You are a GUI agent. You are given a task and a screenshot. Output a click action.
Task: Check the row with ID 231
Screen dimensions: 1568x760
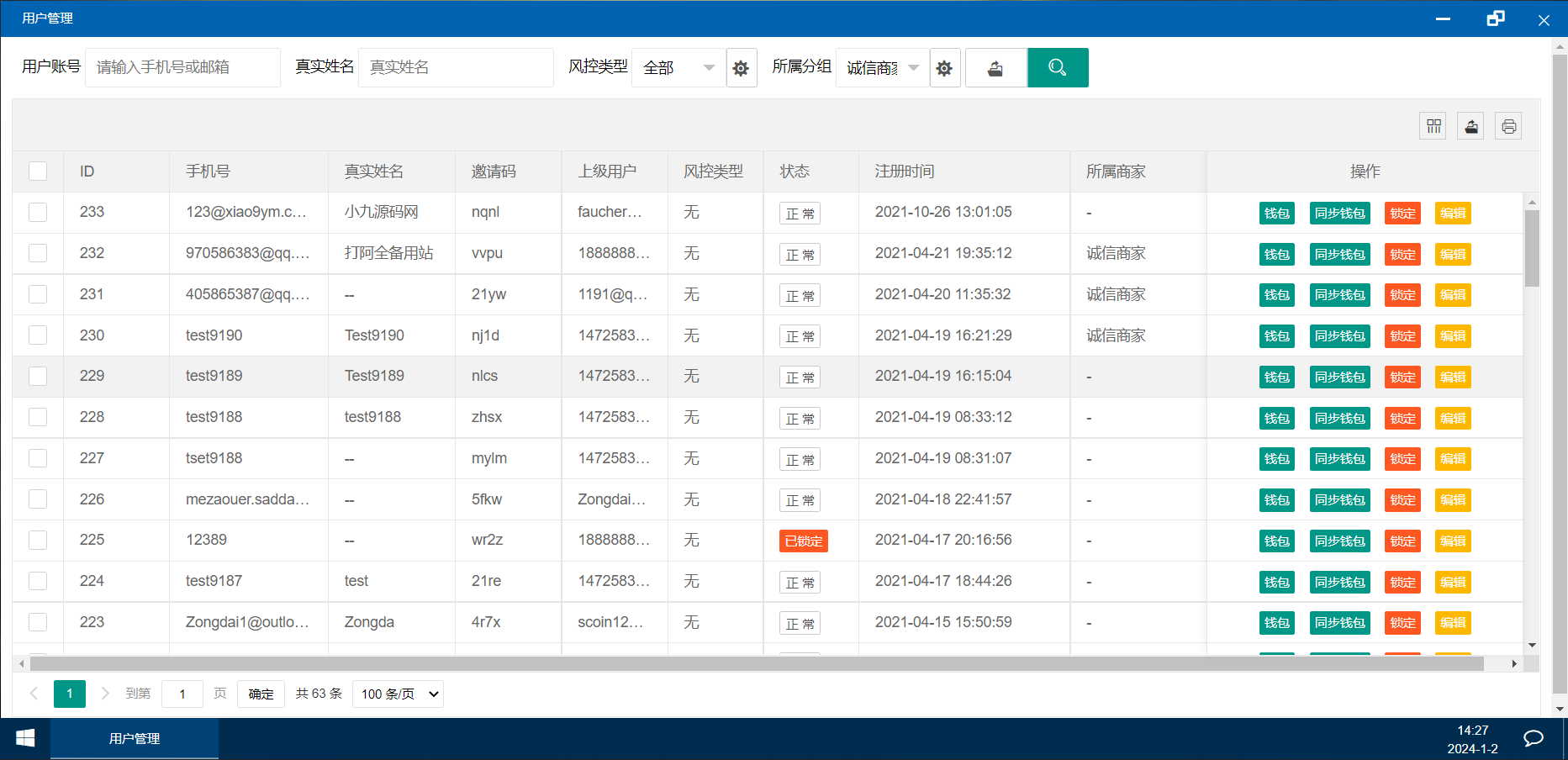pos(38,294)
